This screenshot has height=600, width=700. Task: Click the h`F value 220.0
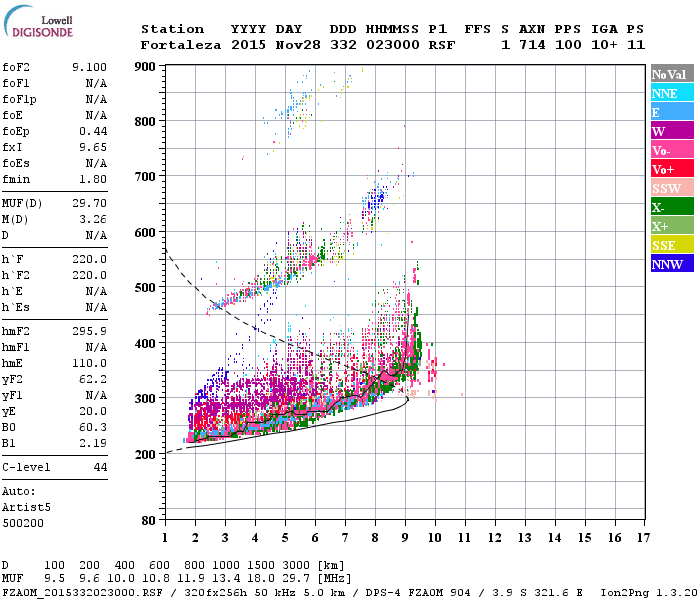pyautogui.click(x=89, y=259)
